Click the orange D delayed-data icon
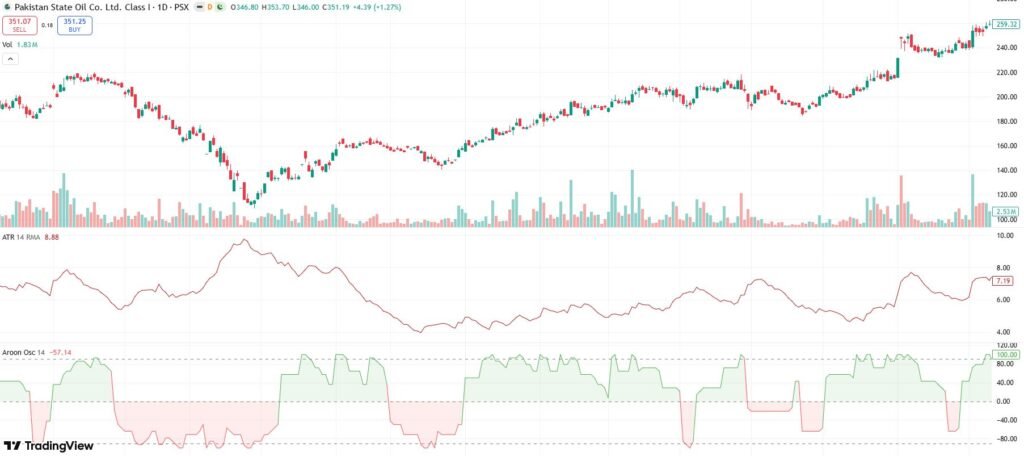Viewport: 1024px width, 456px height. pos(210,7)
